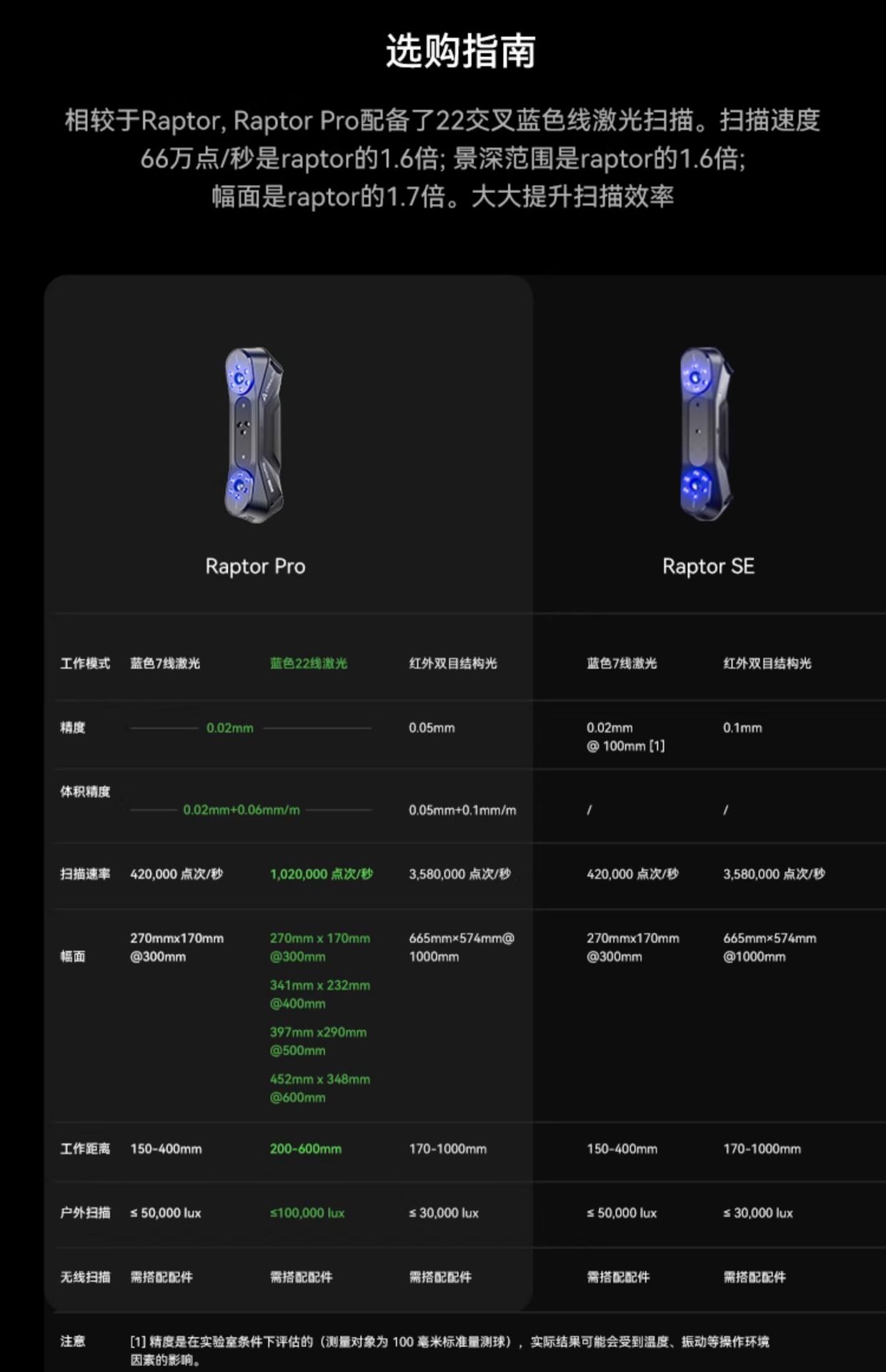Click the 无线扫描 row label

(85, 1277)
